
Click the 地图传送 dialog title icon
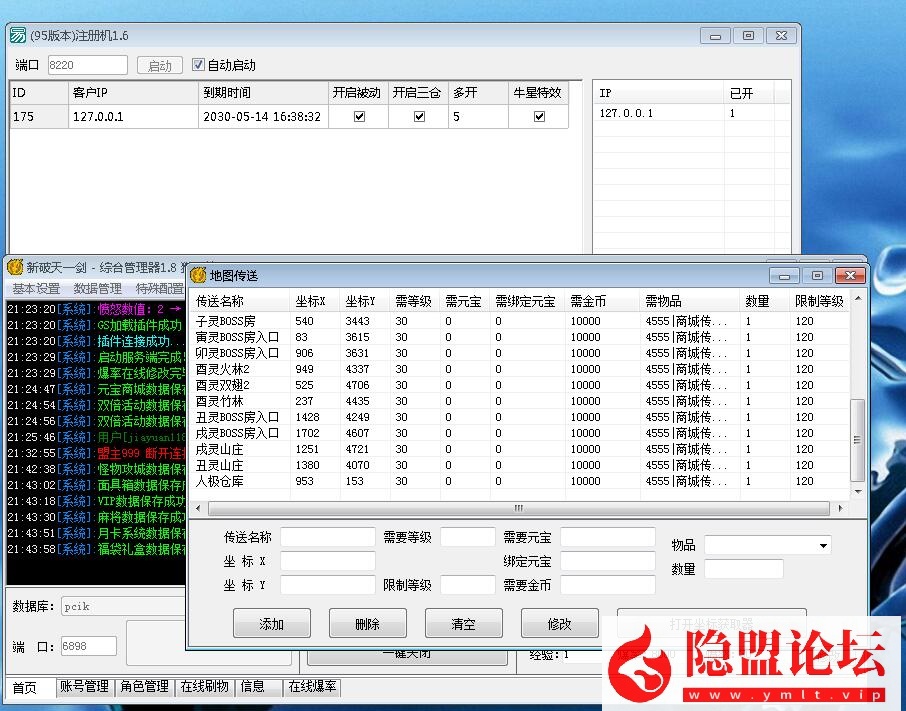198,275
